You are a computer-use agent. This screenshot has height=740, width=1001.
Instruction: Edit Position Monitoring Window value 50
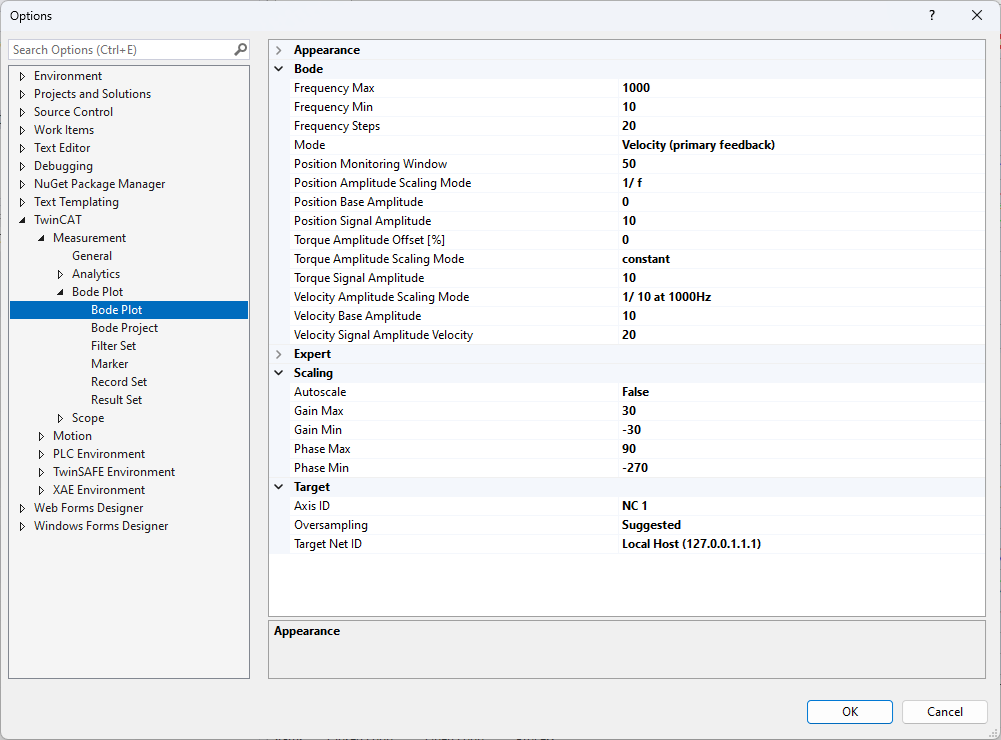[801, 163]
